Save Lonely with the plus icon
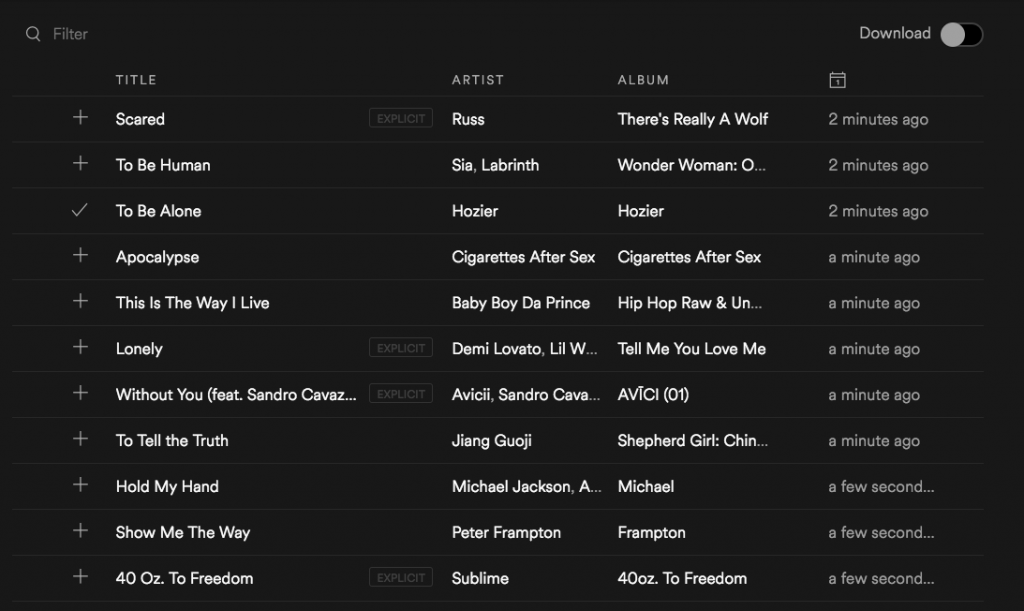This screenshot has width=1024, height=611. click(x=80, y=347)
